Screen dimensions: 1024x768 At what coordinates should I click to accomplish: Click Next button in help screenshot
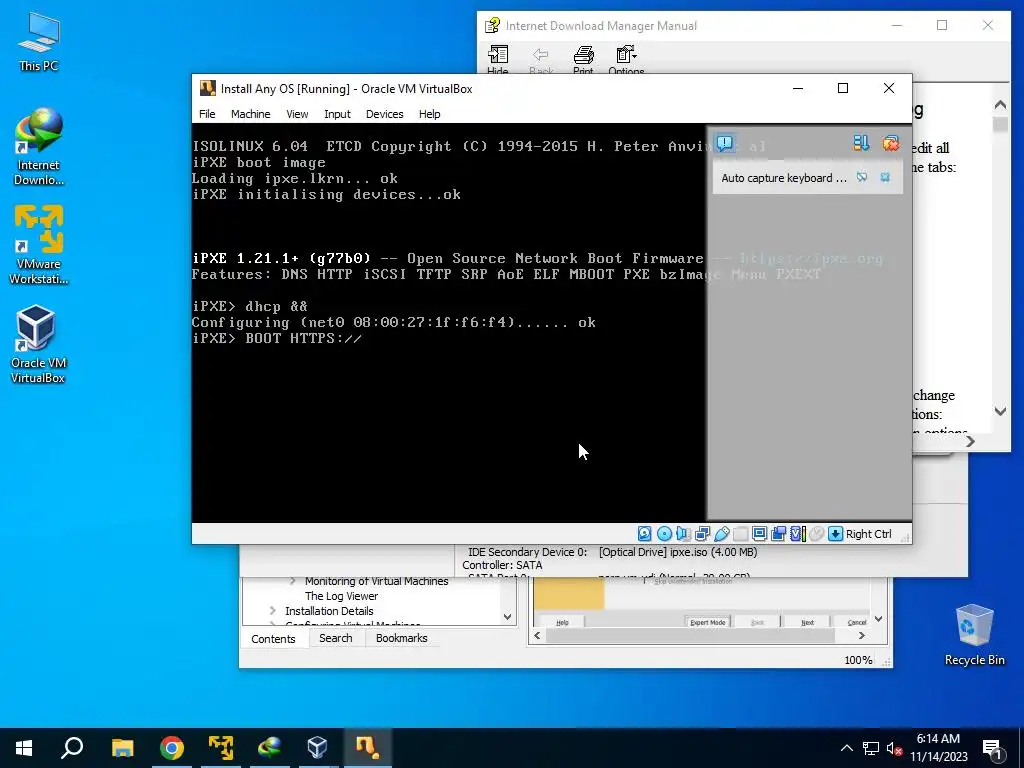tap(807, 622)
